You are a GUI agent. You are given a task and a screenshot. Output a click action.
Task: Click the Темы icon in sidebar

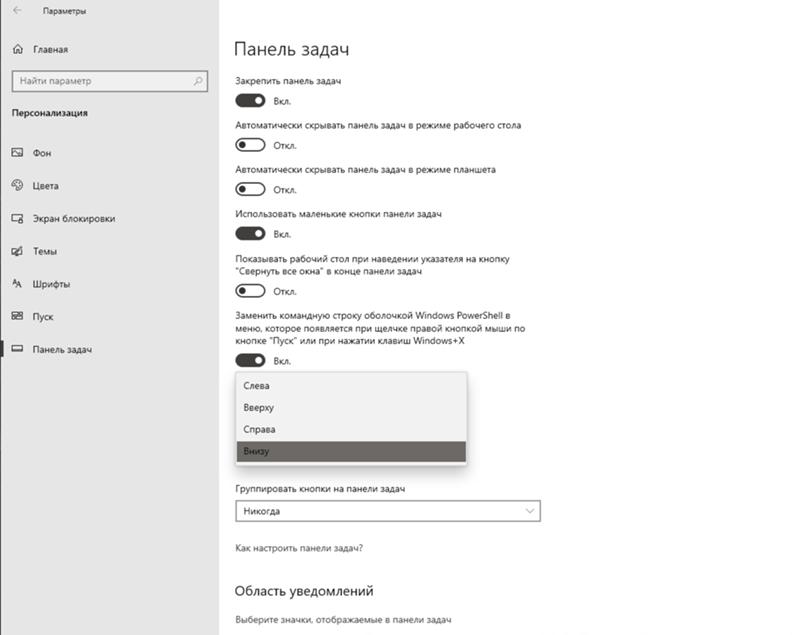17,251
